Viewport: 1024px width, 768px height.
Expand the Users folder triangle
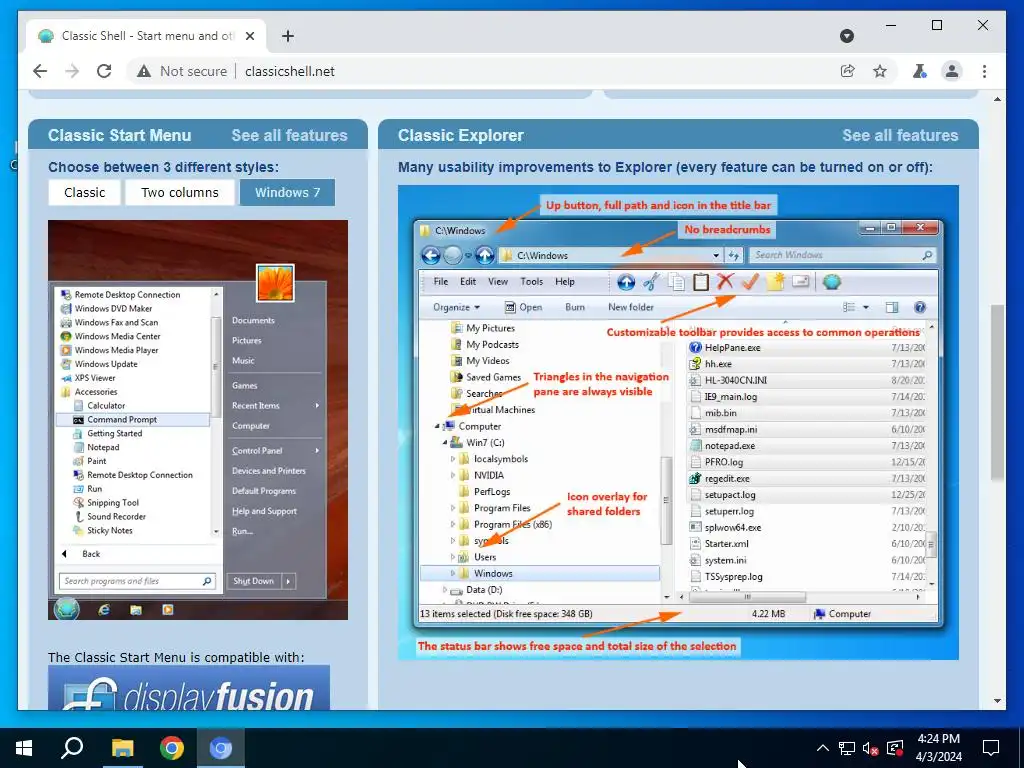[453, 557]
